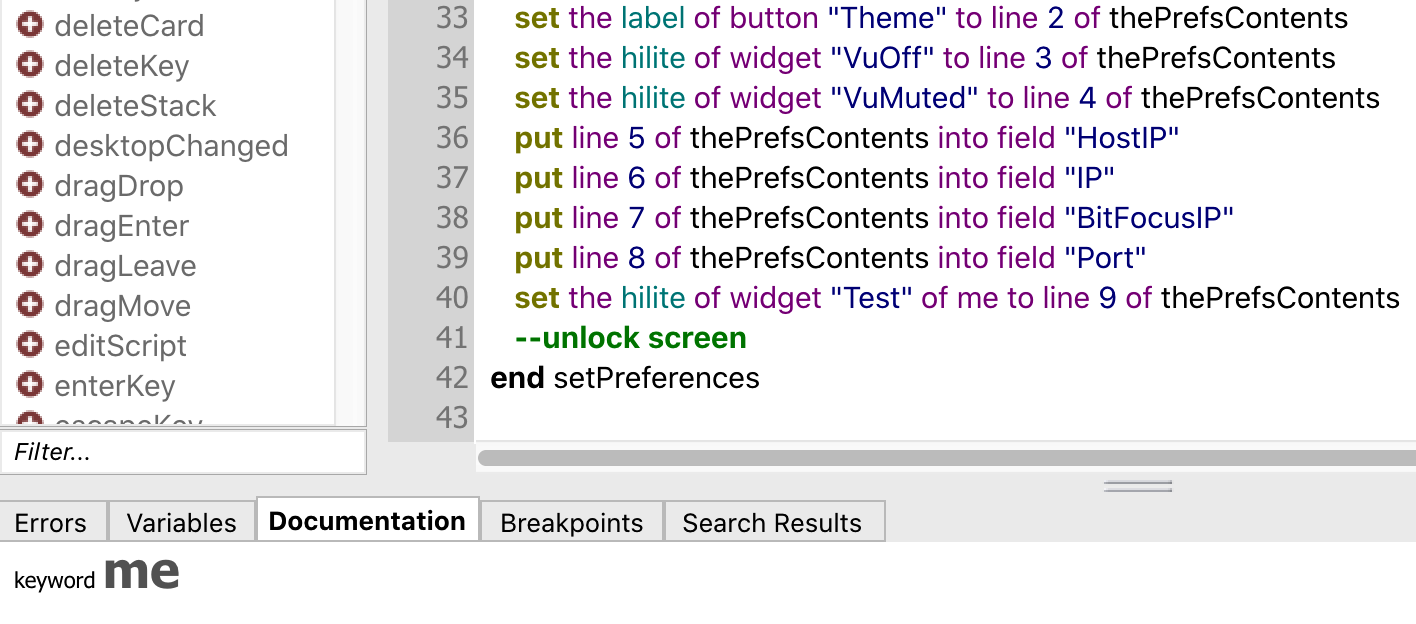Switch to the Errors tab
This screenshot has height=624, width=1416.
(50, 522)
